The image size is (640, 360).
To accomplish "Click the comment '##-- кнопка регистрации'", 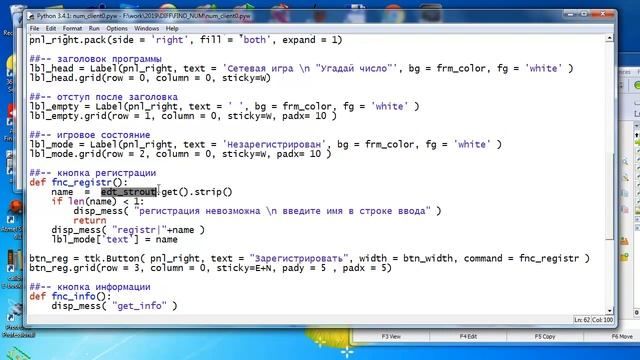I will [x=93, y=173].
